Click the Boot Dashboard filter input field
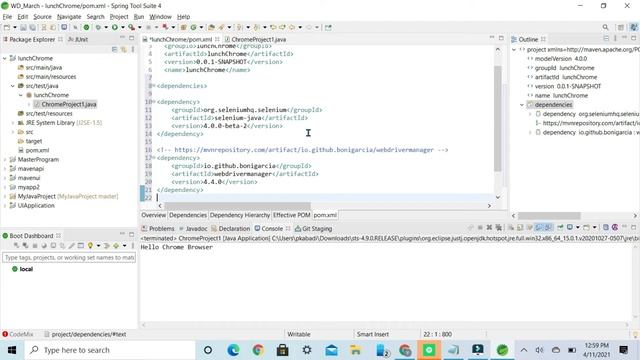 tap(69, 258)
